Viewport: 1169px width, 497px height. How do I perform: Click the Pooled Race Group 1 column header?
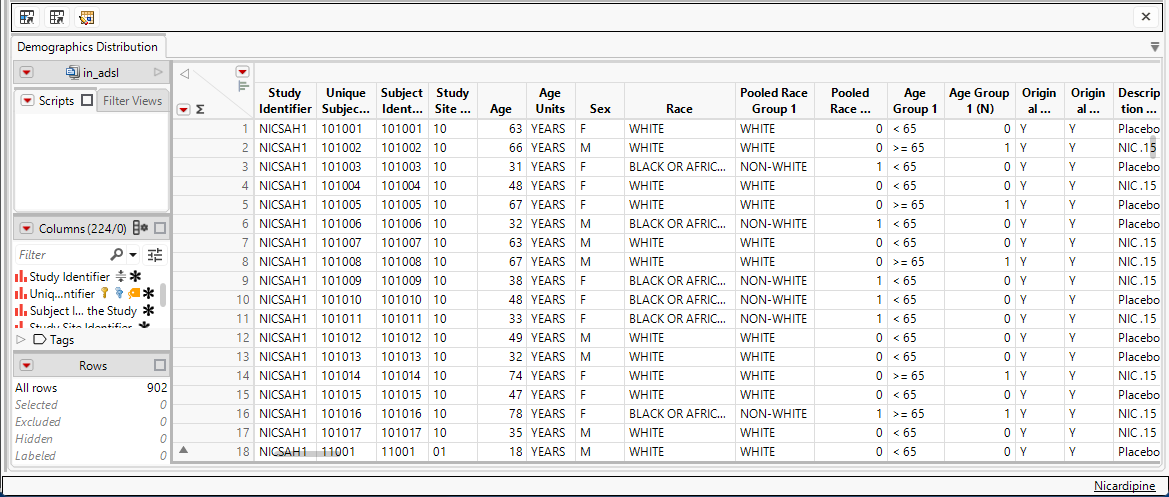(773, 101)
